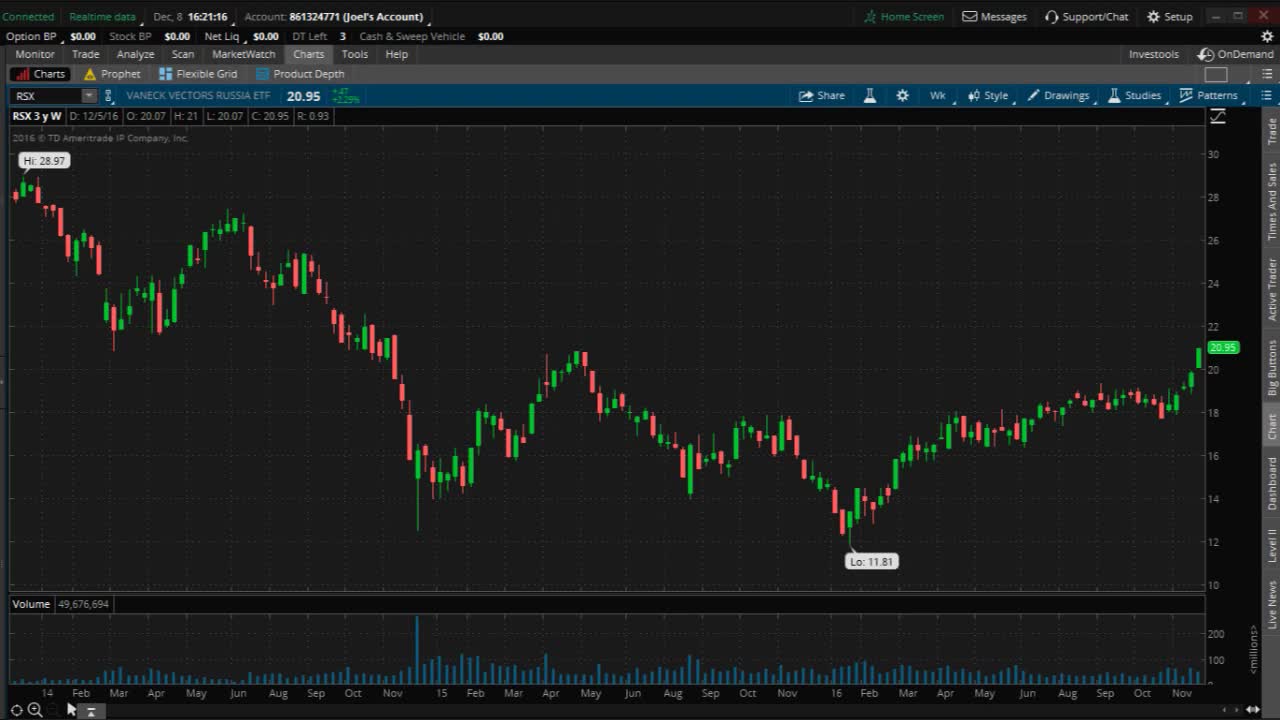Image resolution: width=1280 pixels, height=720 pixels.
Task: Click the Option BP value
Action: tap(83, 36)
